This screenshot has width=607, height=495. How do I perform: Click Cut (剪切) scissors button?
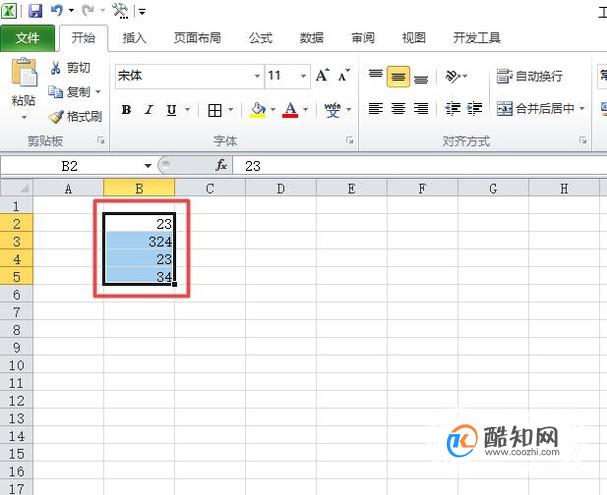[70, 68]
